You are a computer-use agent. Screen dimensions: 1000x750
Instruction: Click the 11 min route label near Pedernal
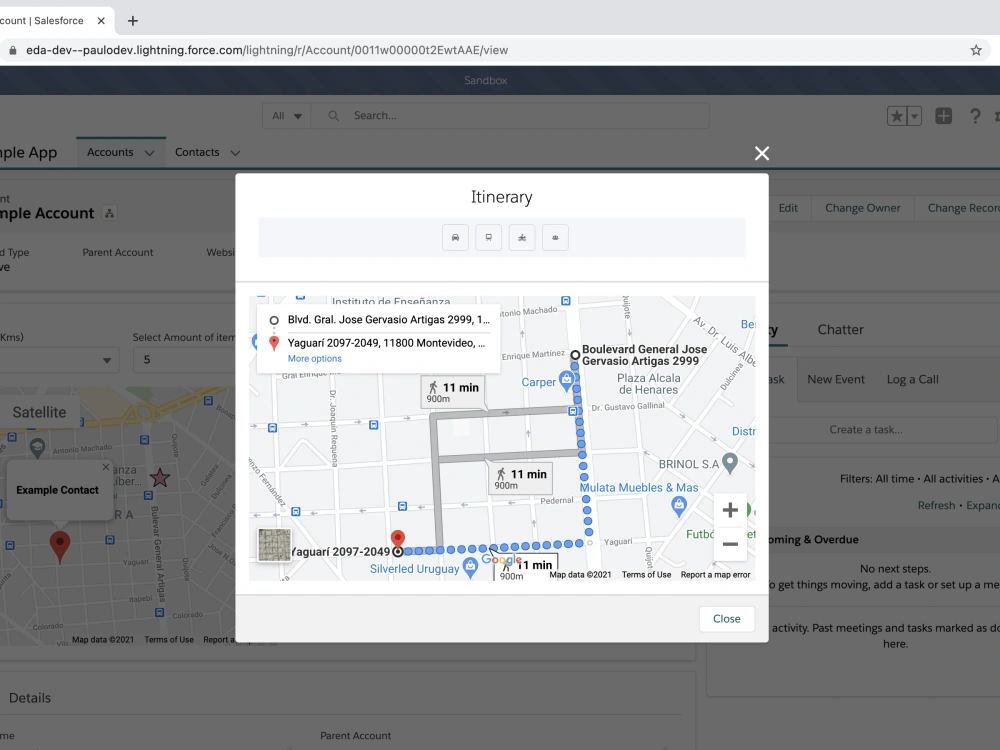(x=522, y=479)
